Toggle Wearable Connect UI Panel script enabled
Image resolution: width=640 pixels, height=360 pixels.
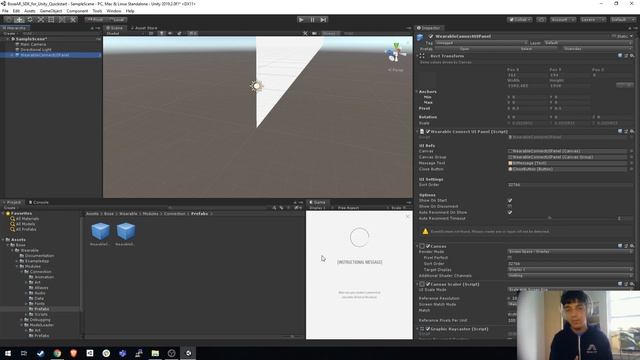point(428,131)
